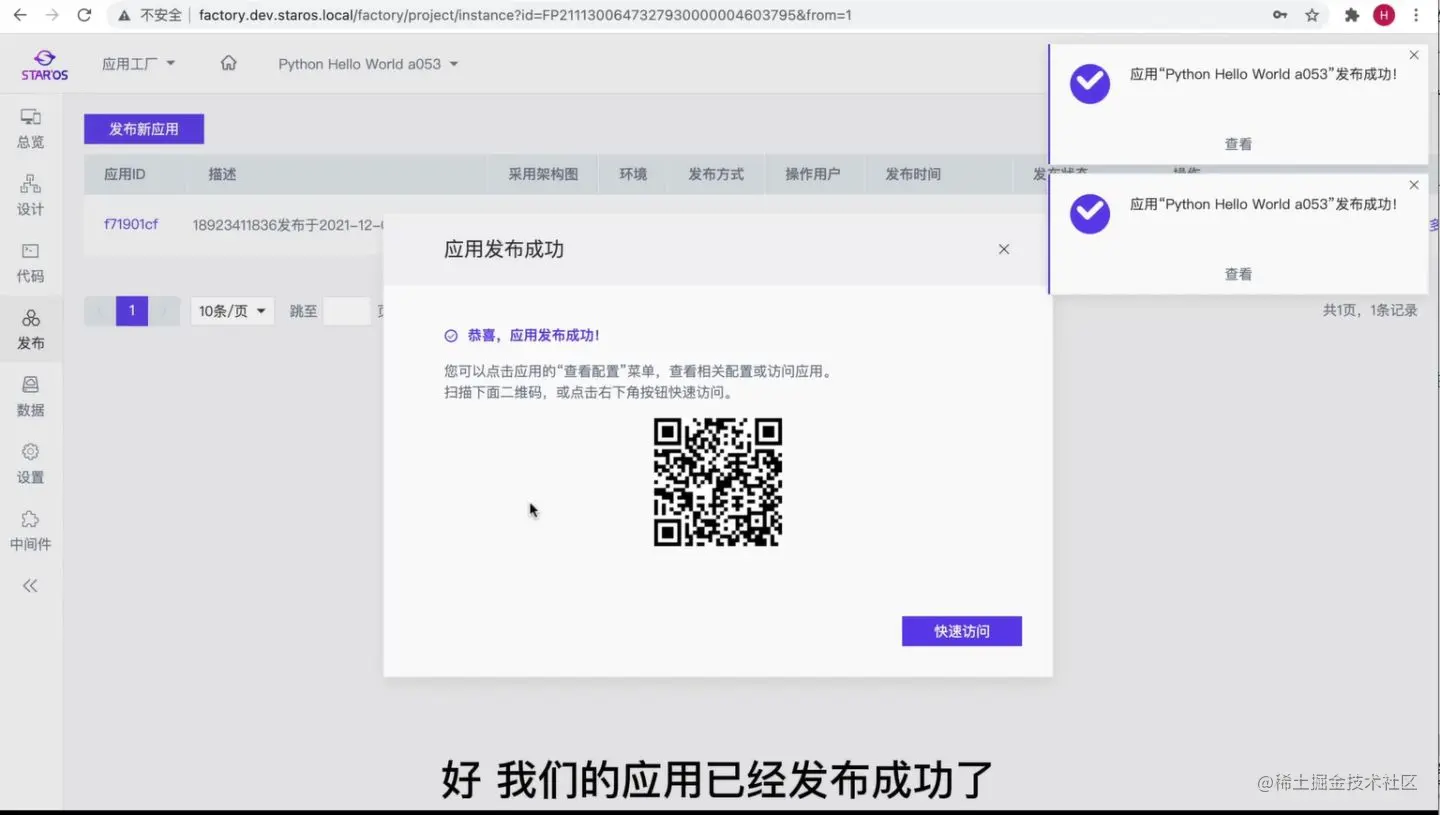This screenshot has height=815, width=1440.
Task: Open 代码 code in the sidebar
Action: click(31, 262)
